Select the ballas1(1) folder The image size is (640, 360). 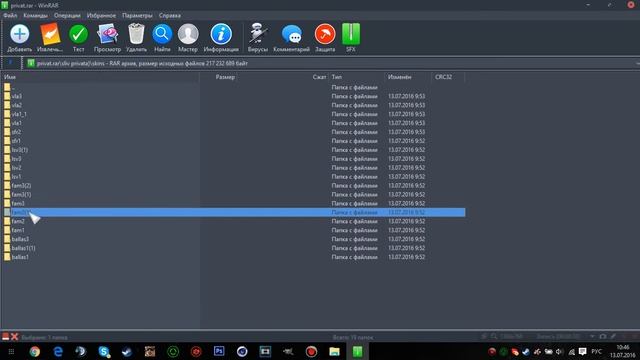coord(233,248)
